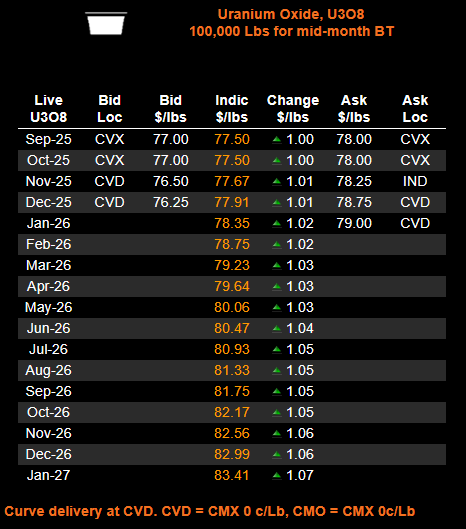Click the Indic $/lbs column header

coord(232,109)
